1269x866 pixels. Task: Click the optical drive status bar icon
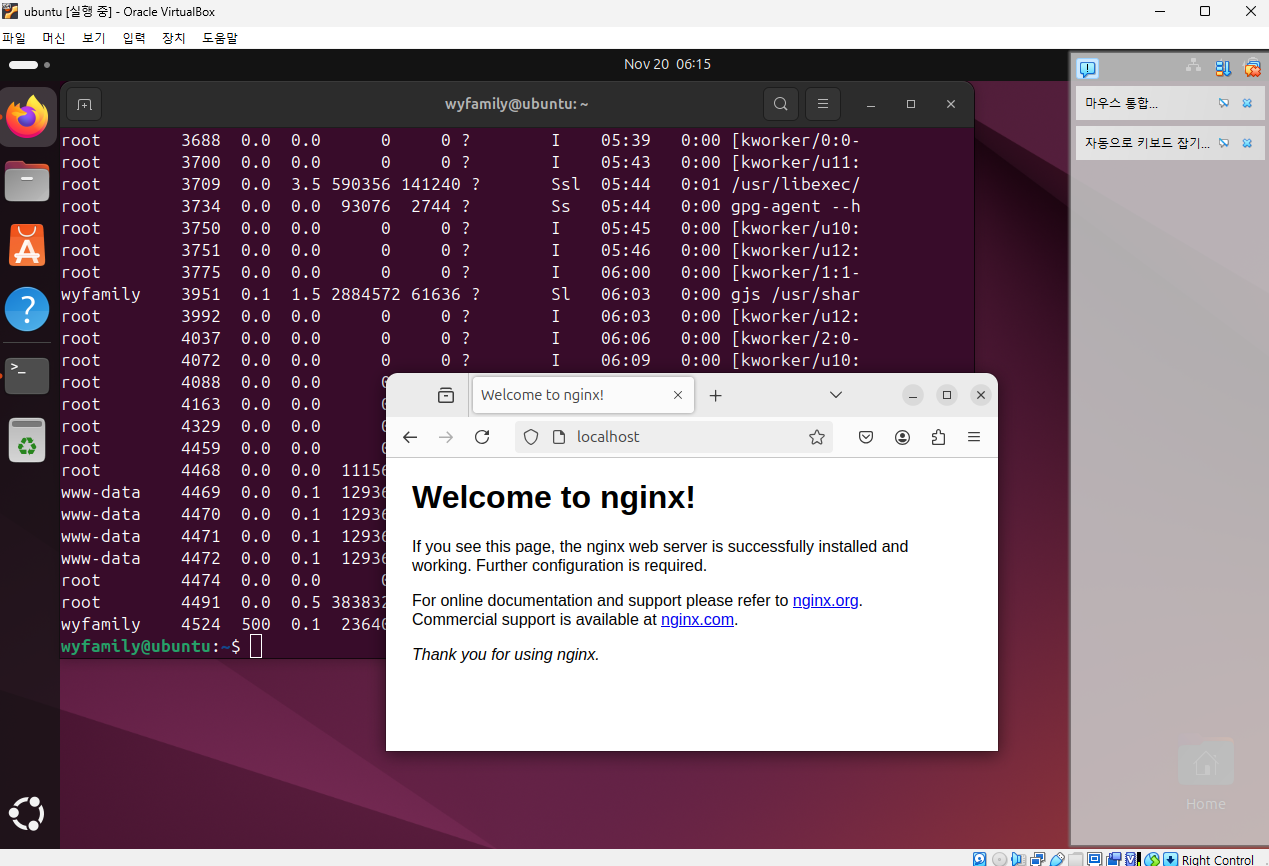pos(999,859)
